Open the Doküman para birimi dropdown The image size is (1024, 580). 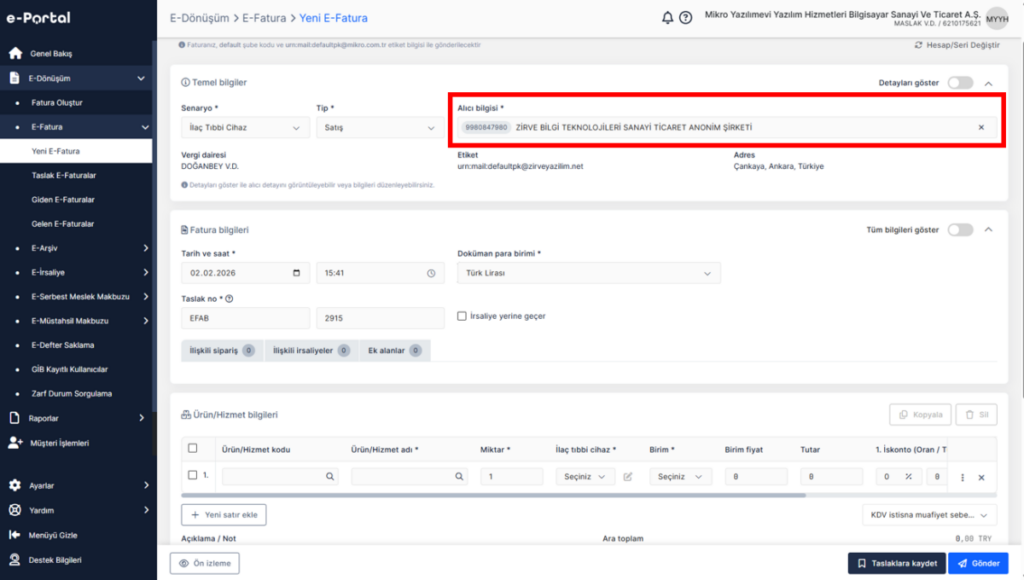tap(589, 273)
